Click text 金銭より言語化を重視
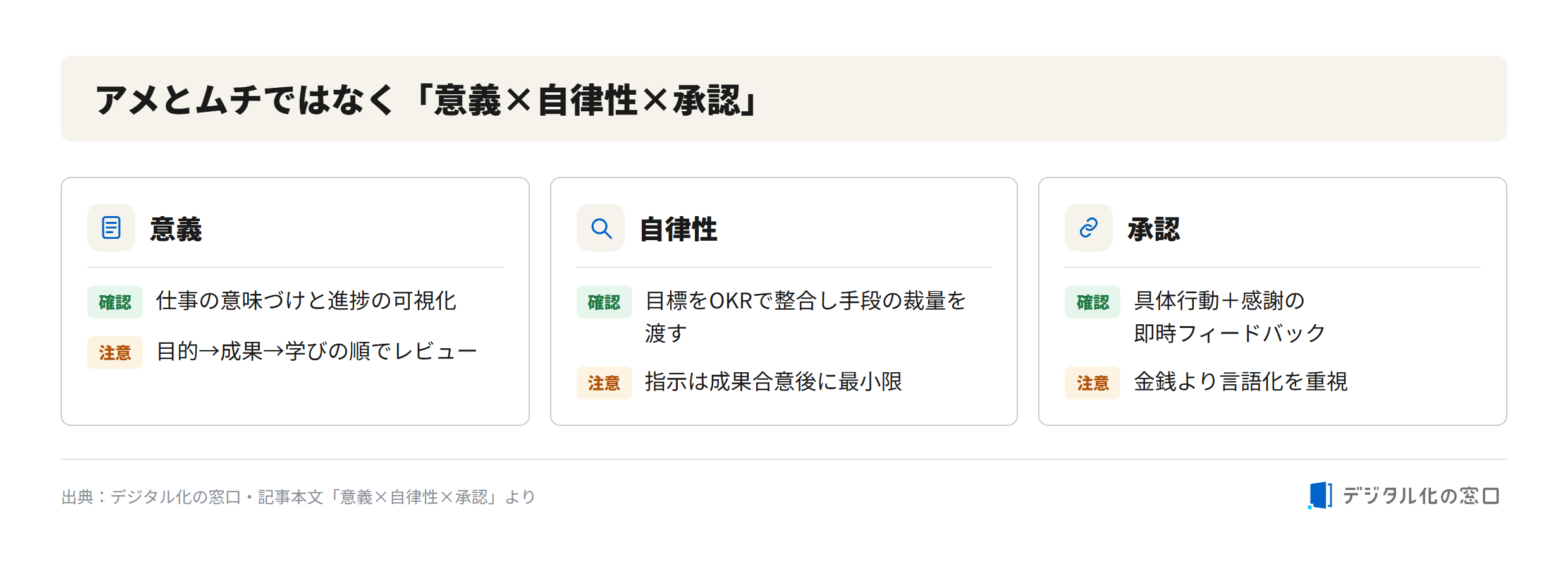This screenshot has height=570, width=1568. coord(1240,382)
